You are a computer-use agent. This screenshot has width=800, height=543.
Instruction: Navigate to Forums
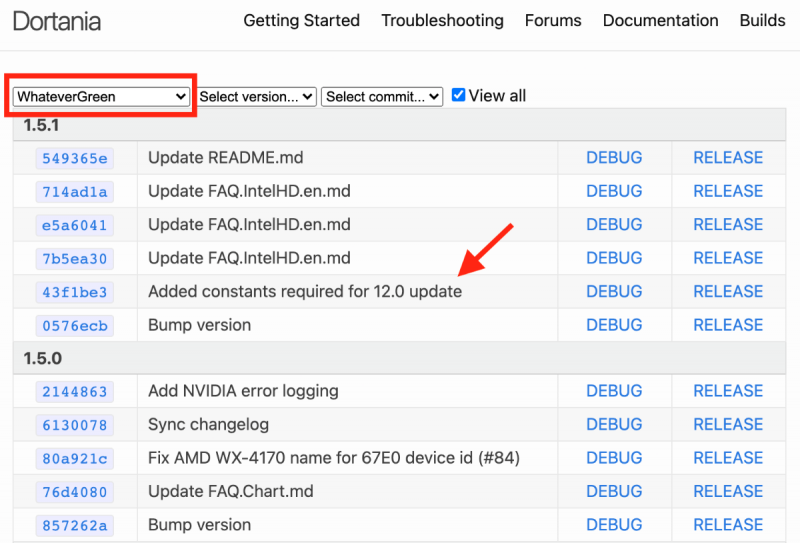click(x=553, y=20)
